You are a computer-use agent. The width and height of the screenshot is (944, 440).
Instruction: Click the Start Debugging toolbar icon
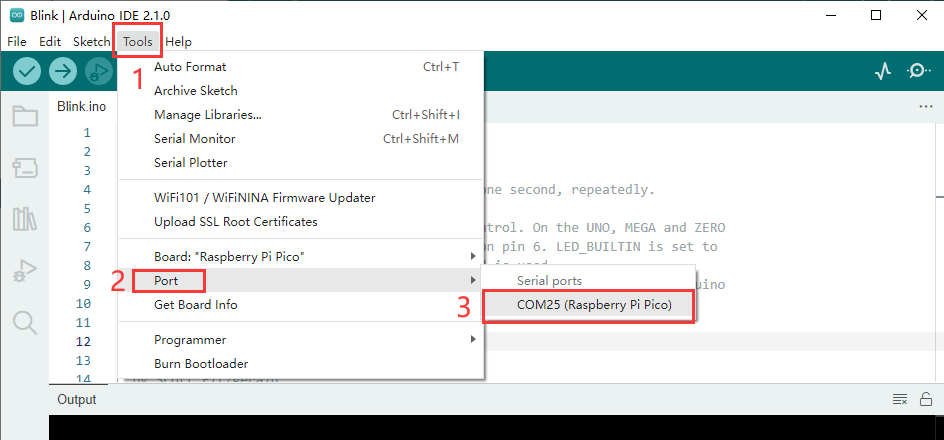pos(99,72)
